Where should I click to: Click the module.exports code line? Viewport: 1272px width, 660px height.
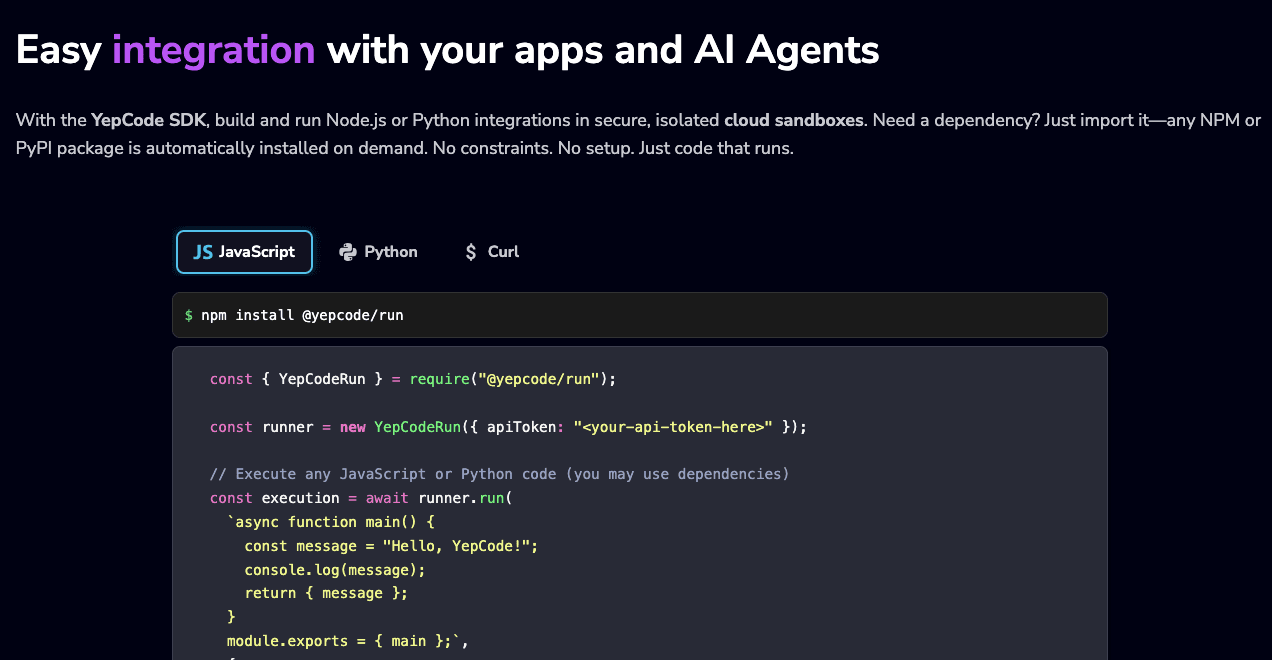347,641
